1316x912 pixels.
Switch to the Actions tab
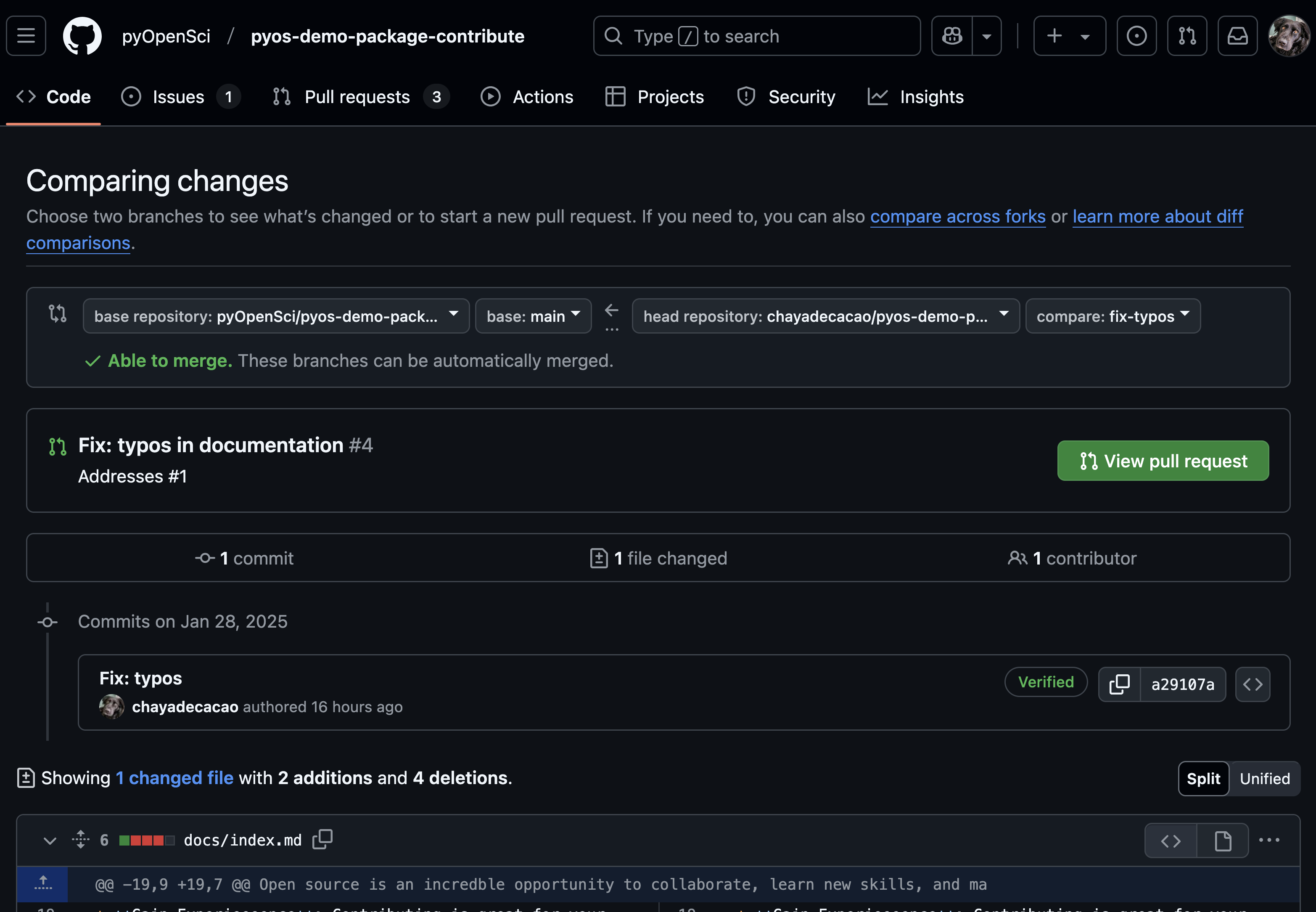click(527, 97)
